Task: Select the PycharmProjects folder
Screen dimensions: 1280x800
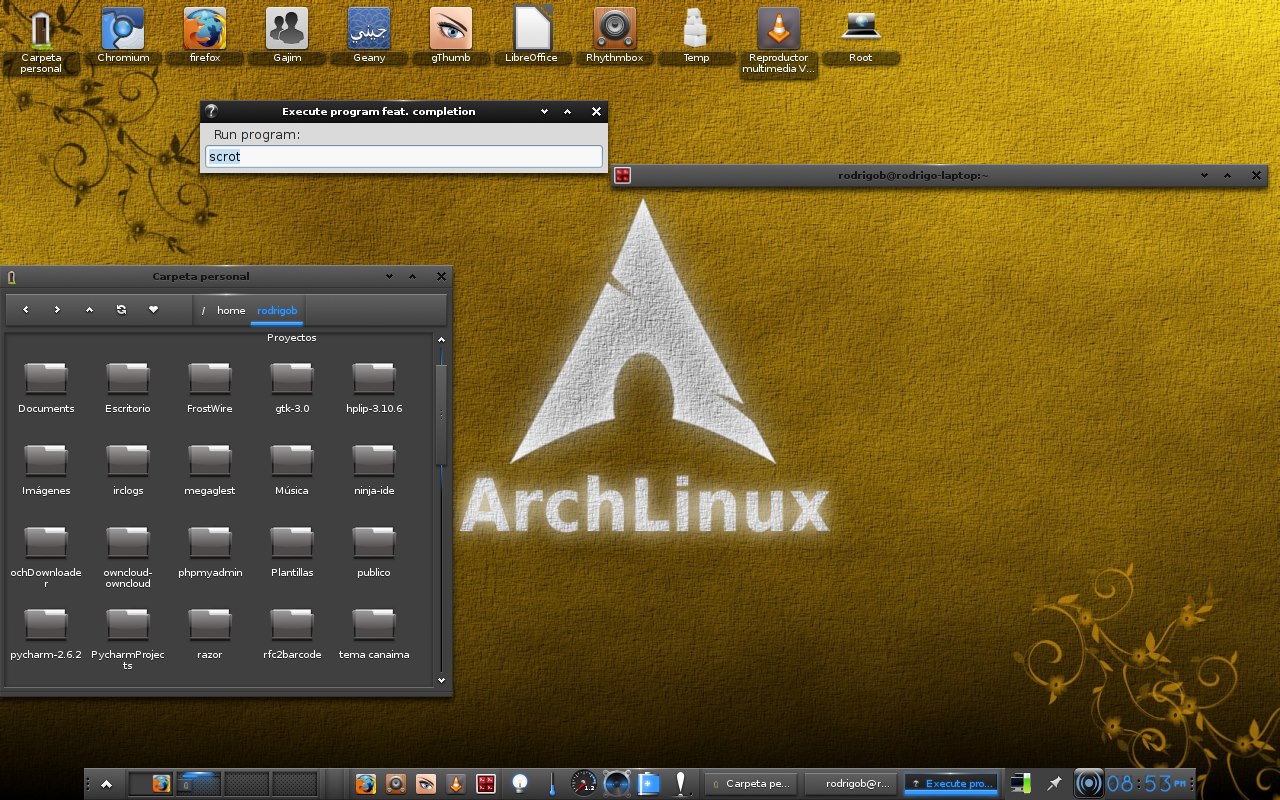Action: point(128,638)
